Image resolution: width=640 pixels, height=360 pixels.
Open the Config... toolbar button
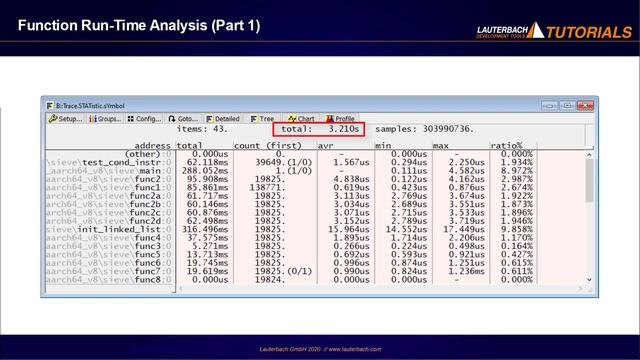(x=144, y=119)
